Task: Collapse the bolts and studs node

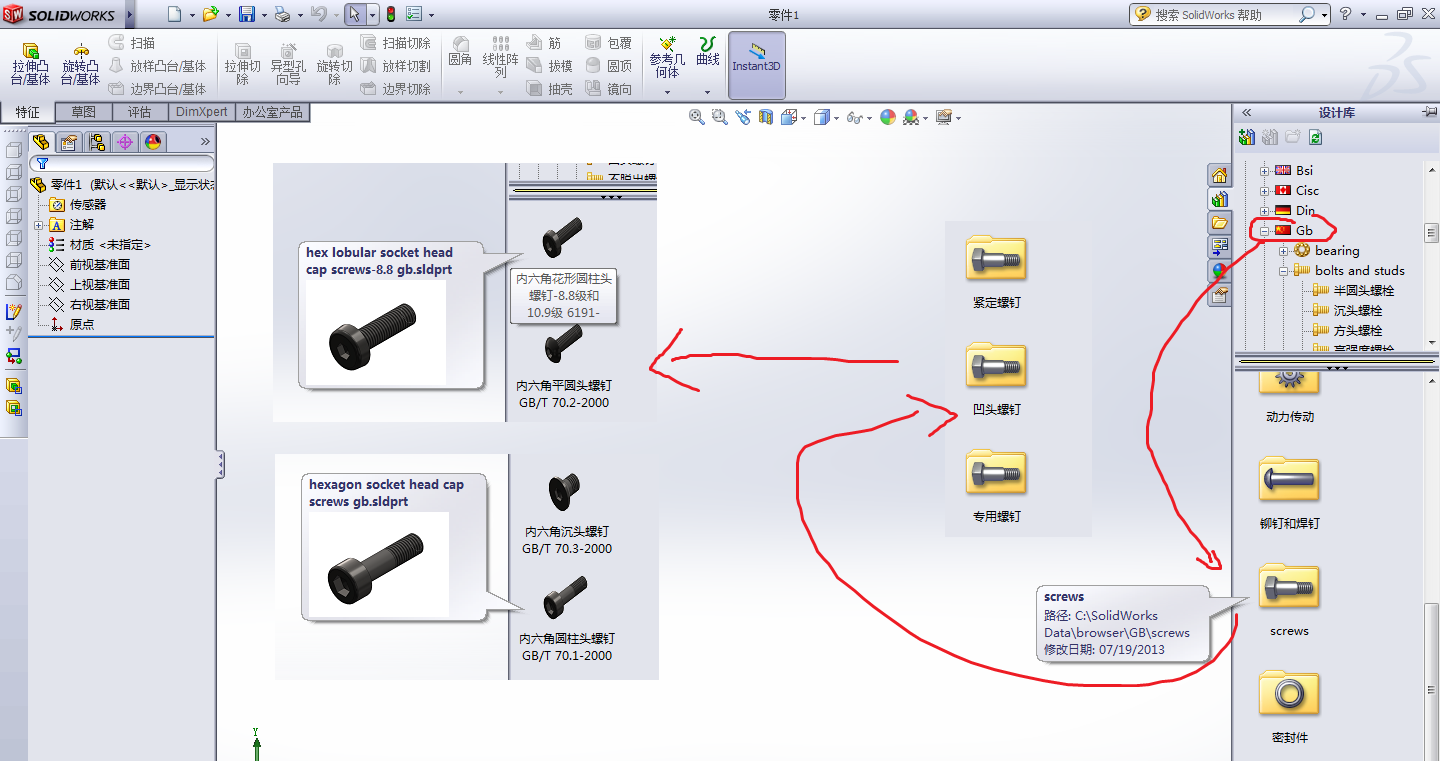Action: 1284,271
